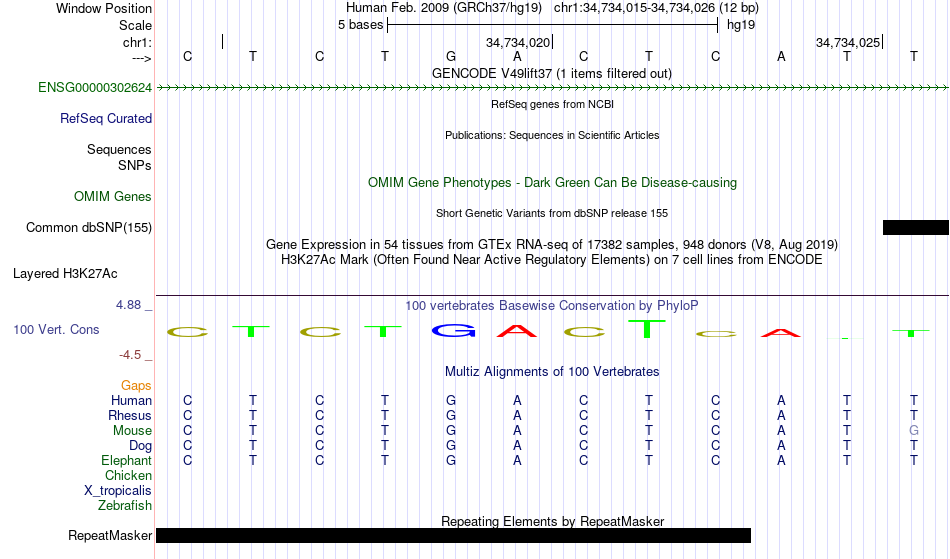Click the H3K27Ac Mark ENCODE title
Screen dimensions: 950x559
tap(552, 260)
